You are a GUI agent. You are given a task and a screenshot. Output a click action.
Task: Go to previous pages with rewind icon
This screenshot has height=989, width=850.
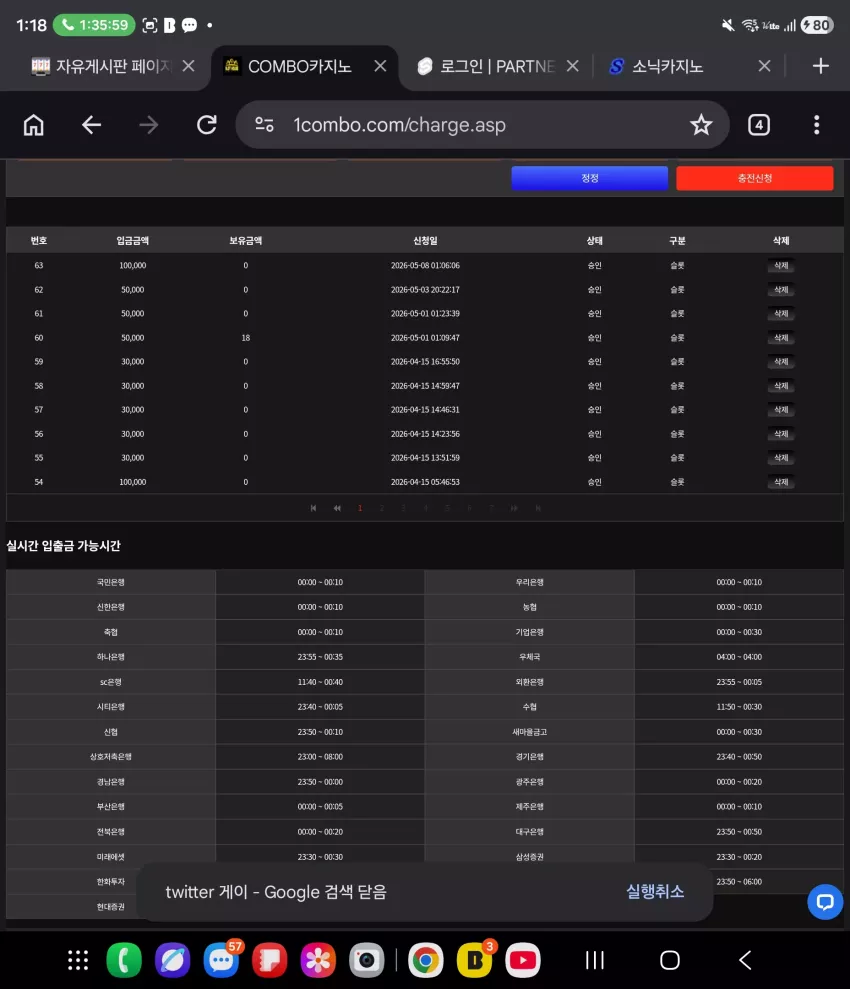coord(337,508)
